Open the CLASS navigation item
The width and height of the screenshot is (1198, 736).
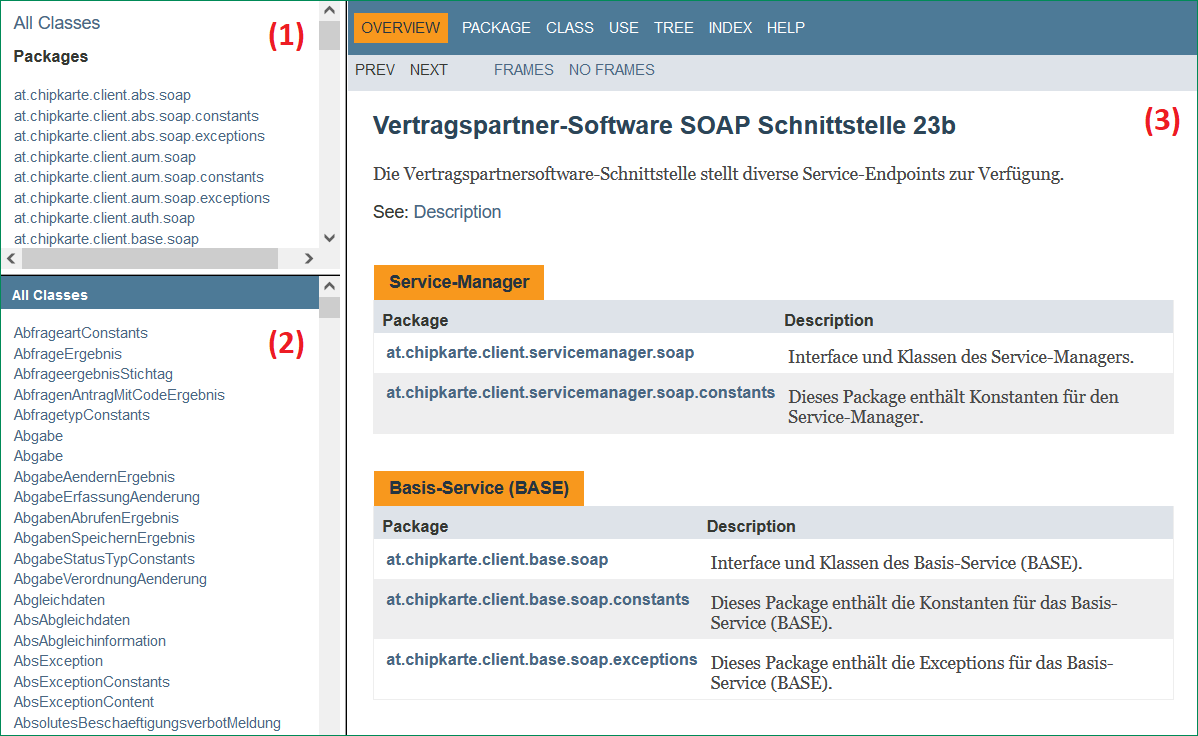[569, 28]
